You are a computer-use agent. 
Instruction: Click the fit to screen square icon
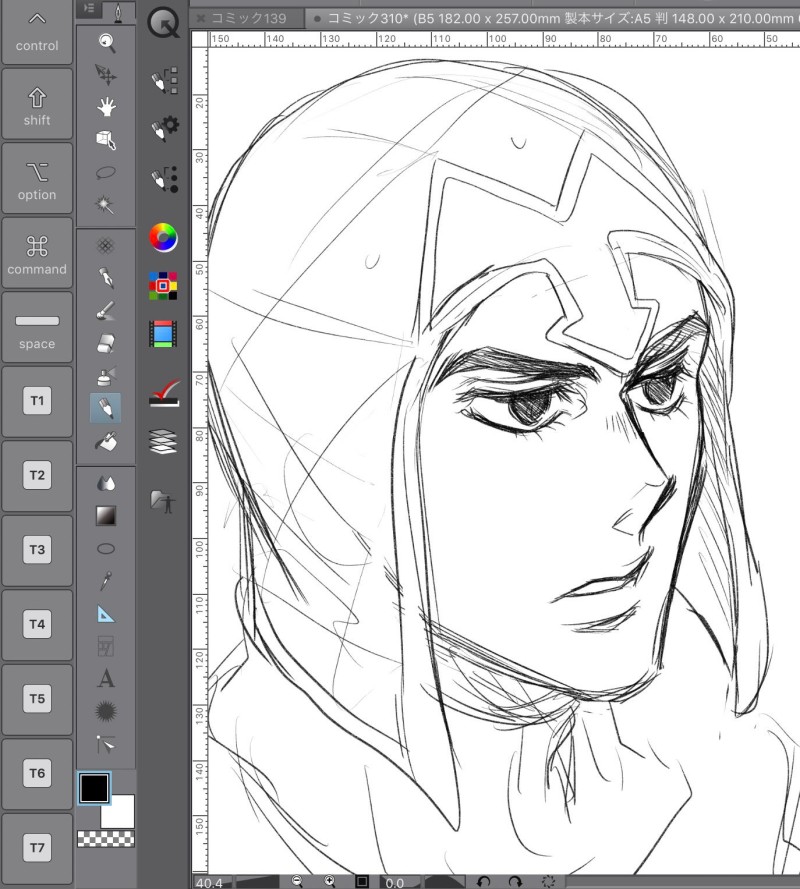point(362,881)
